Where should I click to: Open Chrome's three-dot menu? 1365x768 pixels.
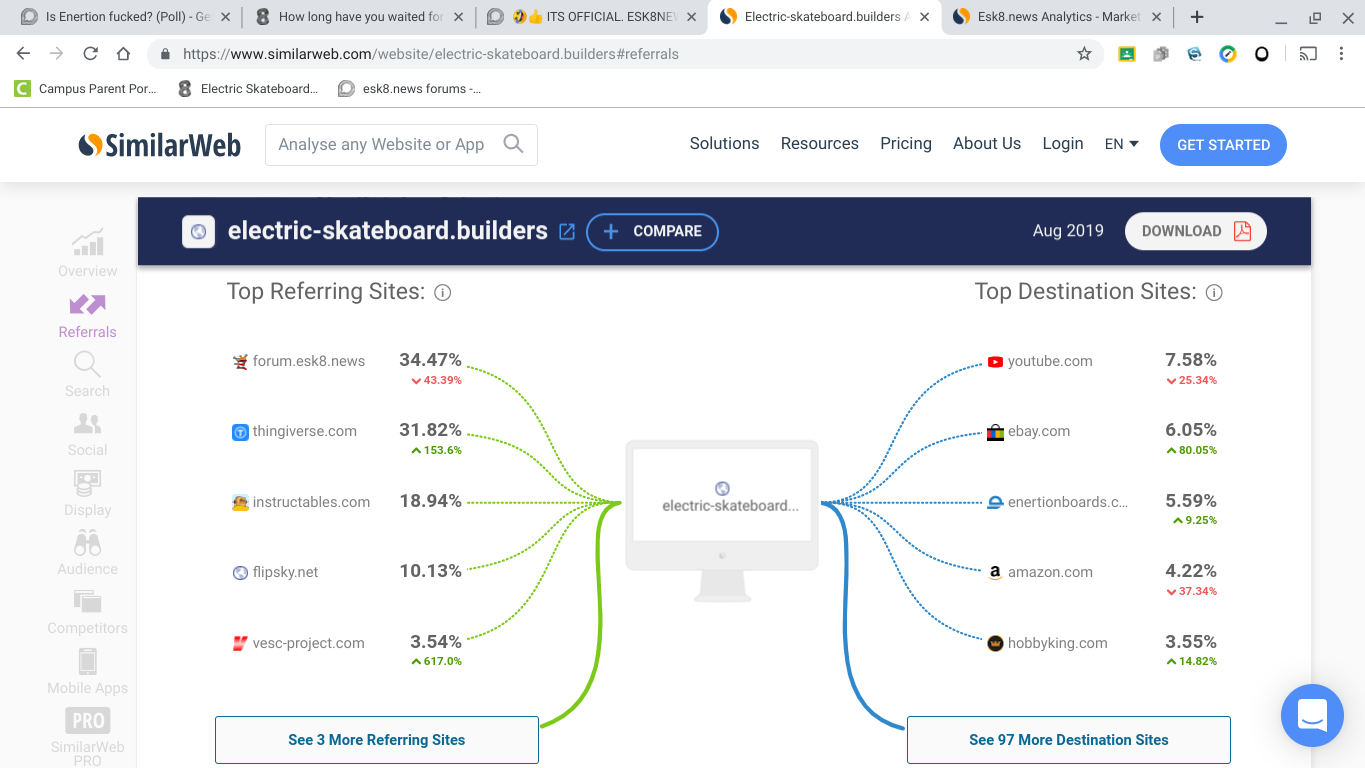click(x=1342, y=54)
